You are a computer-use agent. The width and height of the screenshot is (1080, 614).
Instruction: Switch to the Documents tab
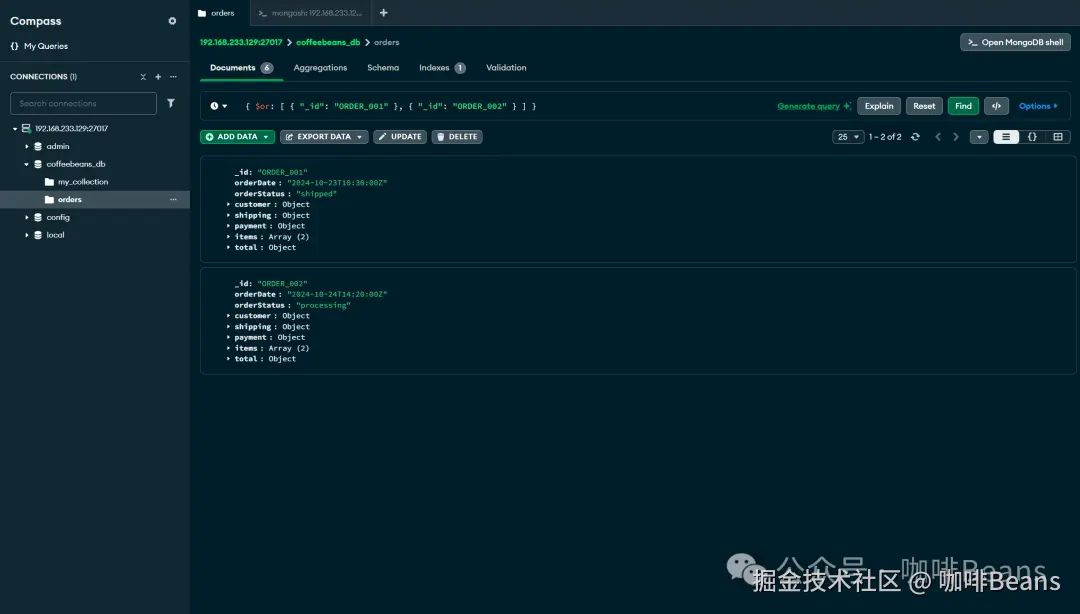pyautogui.click(x=241, y=68)
